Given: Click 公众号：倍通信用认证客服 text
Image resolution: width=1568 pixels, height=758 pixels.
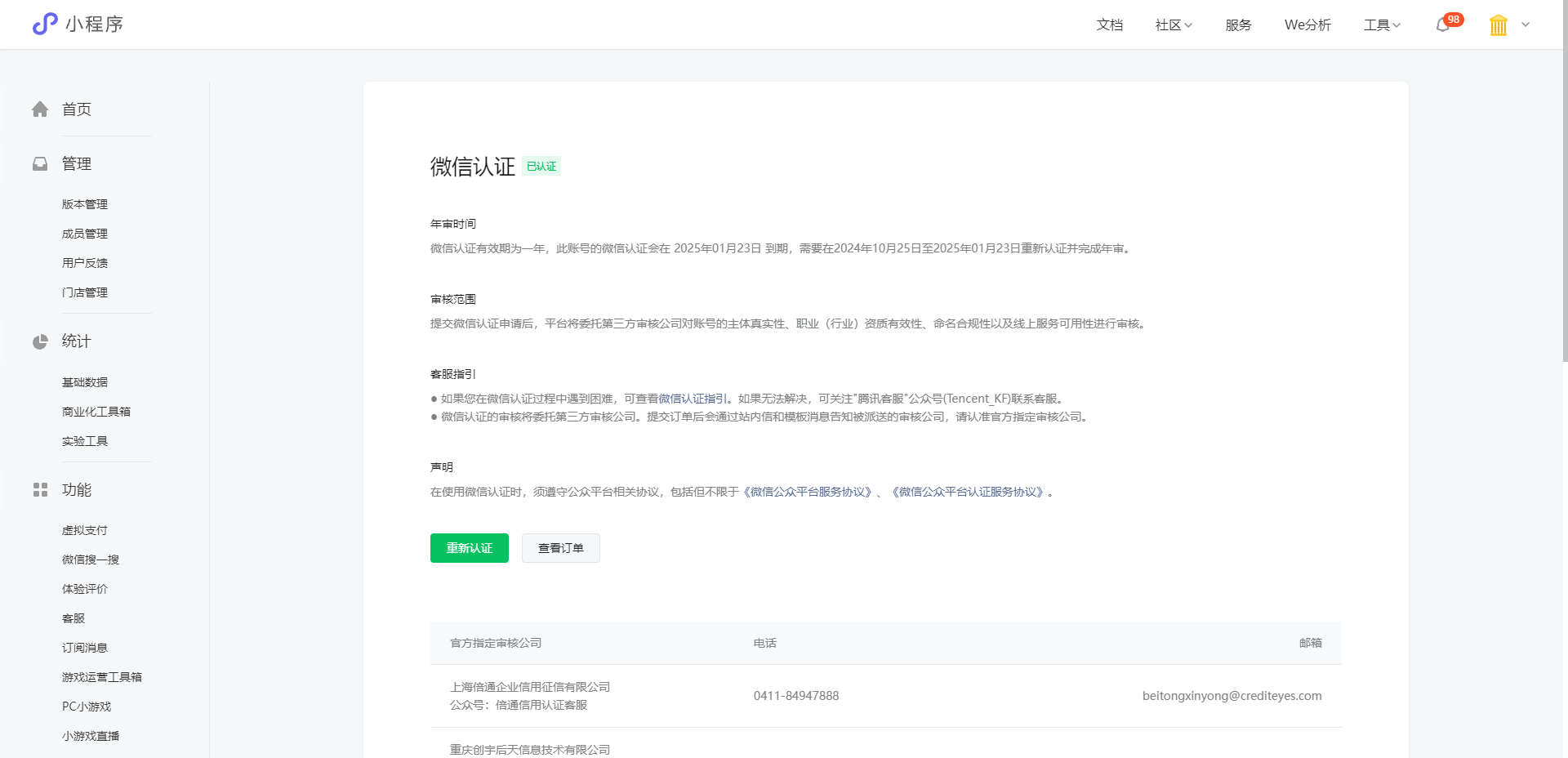Looking at the screenshot, I should [519, 705].
